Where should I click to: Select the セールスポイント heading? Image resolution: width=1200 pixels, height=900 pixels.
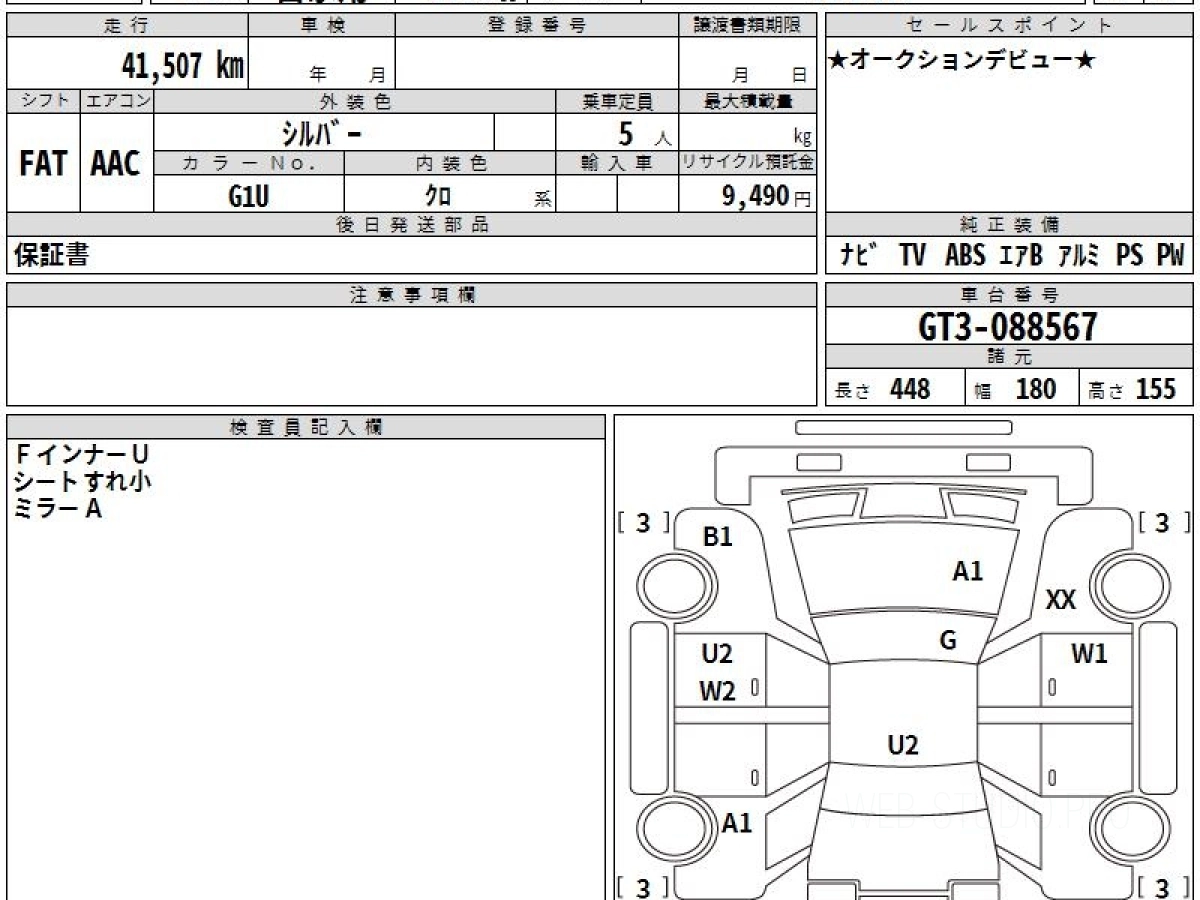click(1010, 26)
